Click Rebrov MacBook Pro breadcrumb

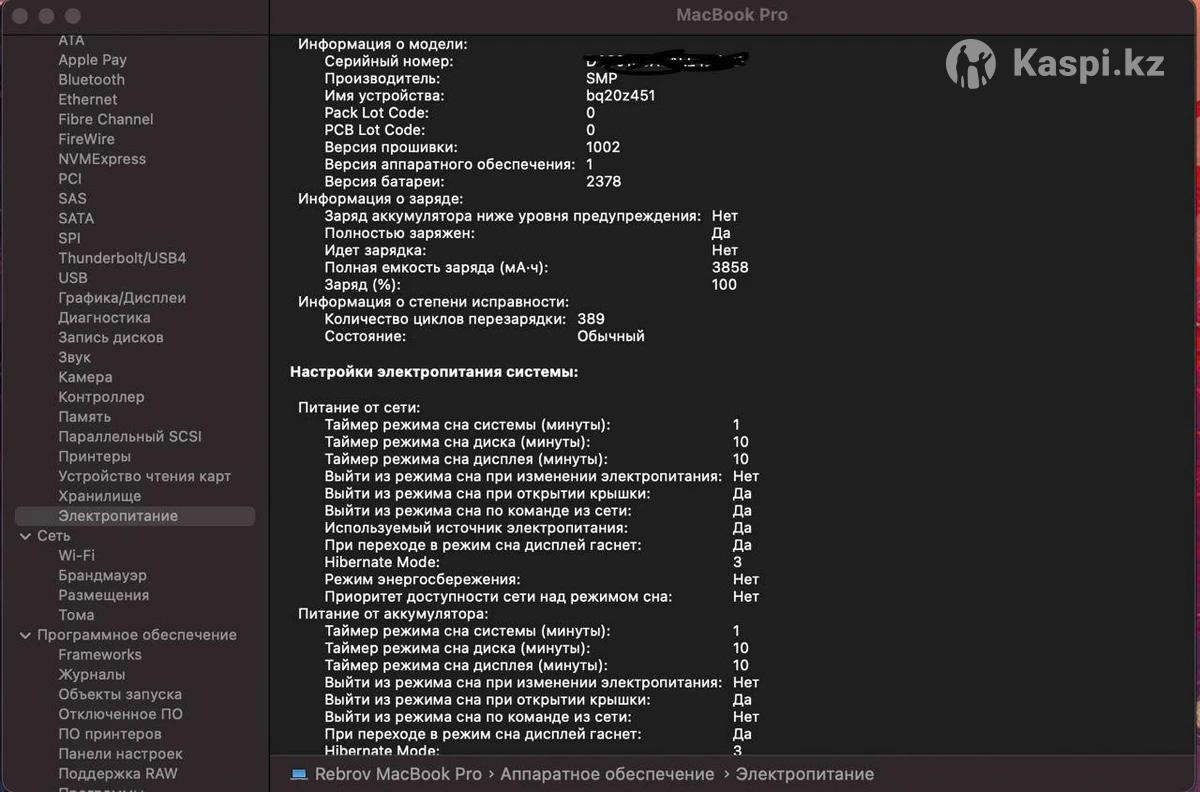point(398,774)
